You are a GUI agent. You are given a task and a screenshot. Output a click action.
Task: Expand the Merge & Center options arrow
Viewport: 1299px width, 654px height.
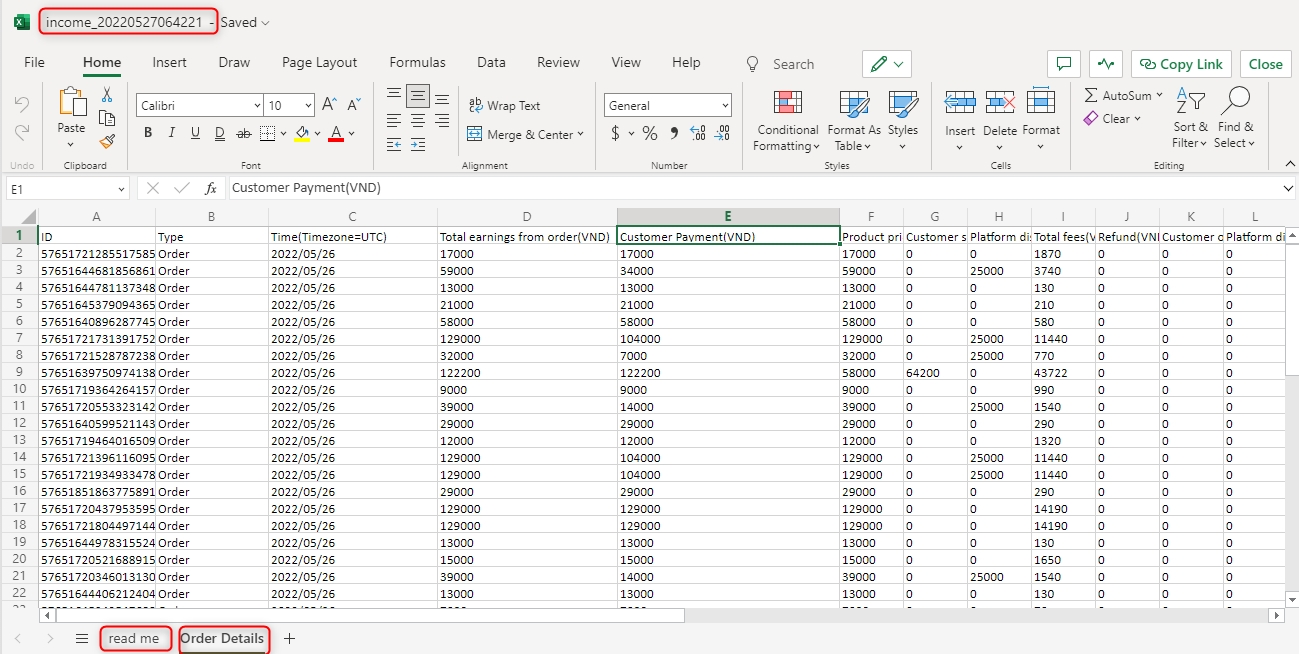pos(581,134)
